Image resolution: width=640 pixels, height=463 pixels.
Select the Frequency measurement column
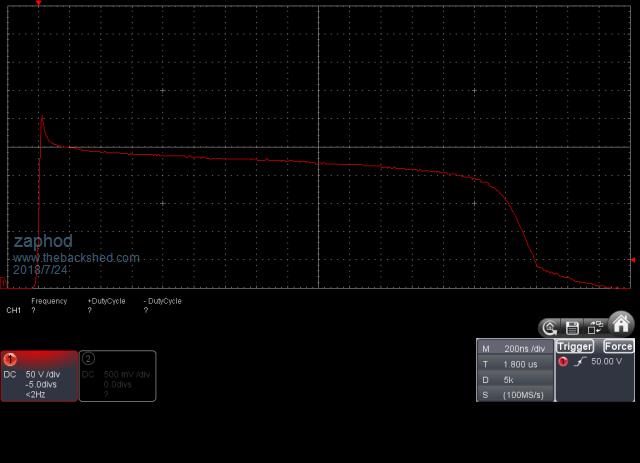(49, 301)
